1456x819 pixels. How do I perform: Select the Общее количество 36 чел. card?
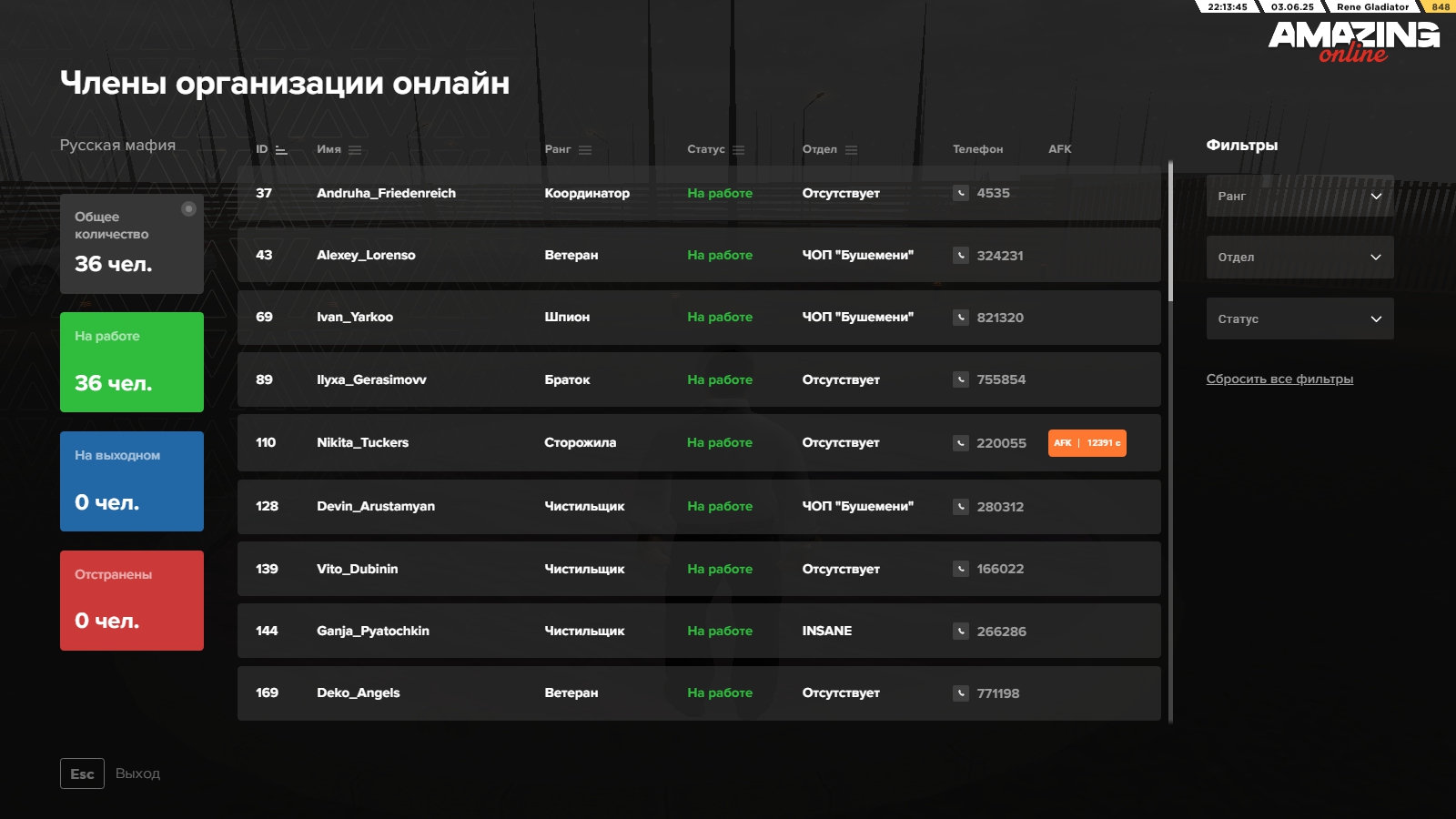(x=132, y=244)
